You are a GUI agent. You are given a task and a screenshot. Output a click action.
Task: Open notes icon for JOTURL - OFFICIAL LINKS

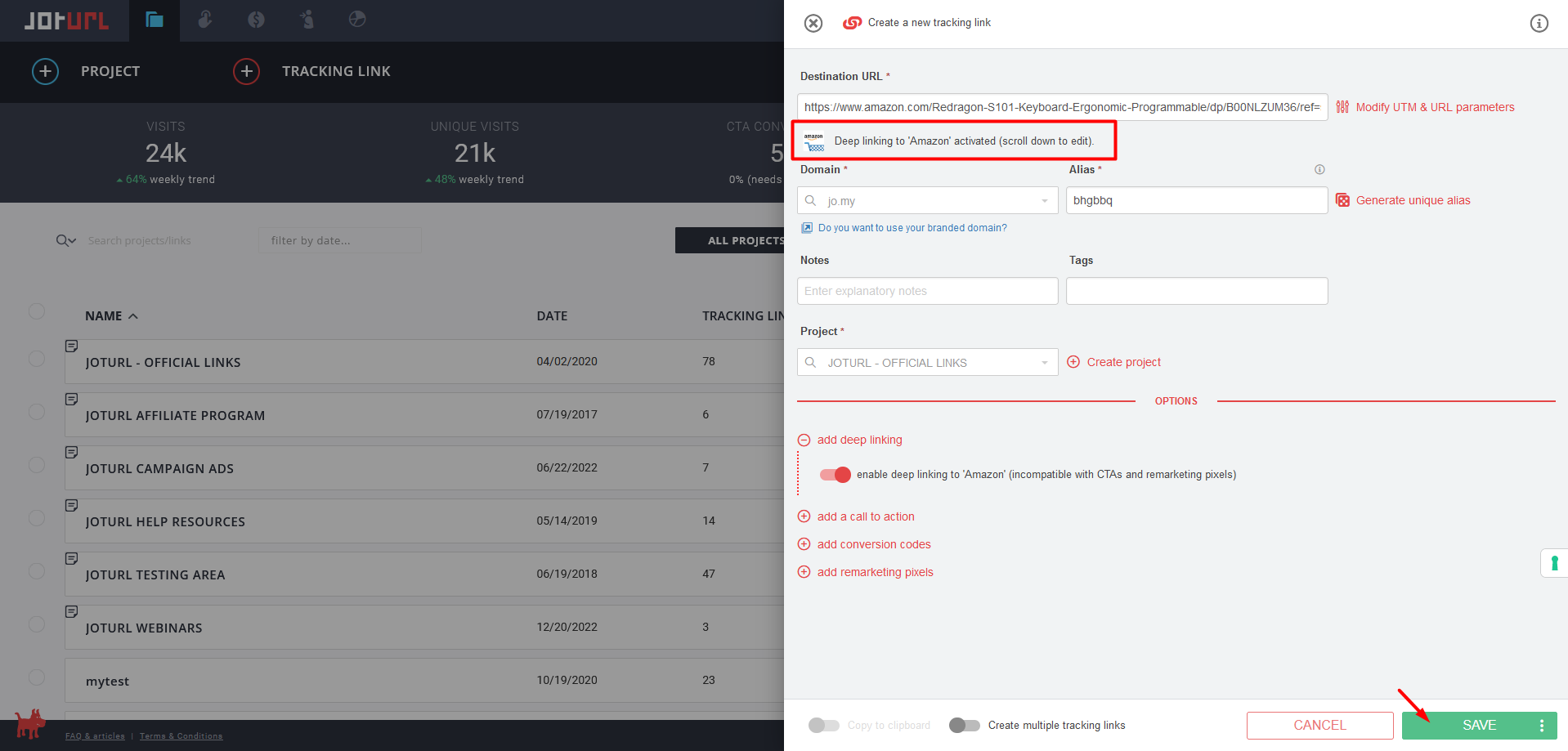click(x=72, y=346)
